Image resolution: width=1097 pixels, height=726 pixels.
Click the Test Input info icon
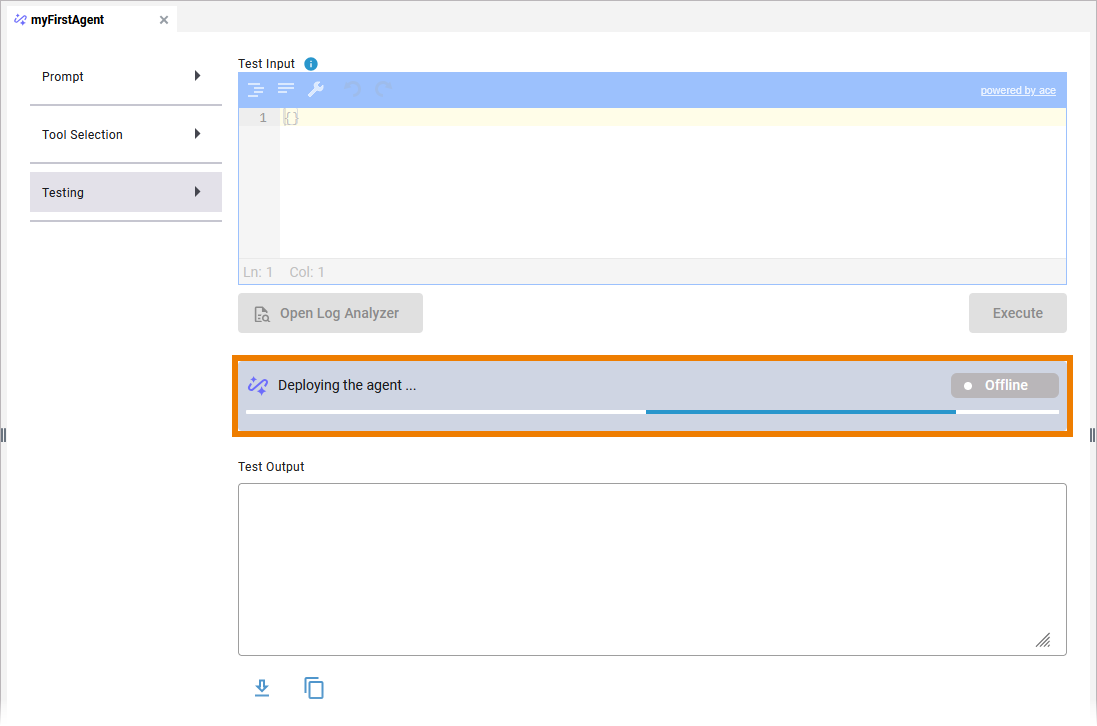(311, 64)
